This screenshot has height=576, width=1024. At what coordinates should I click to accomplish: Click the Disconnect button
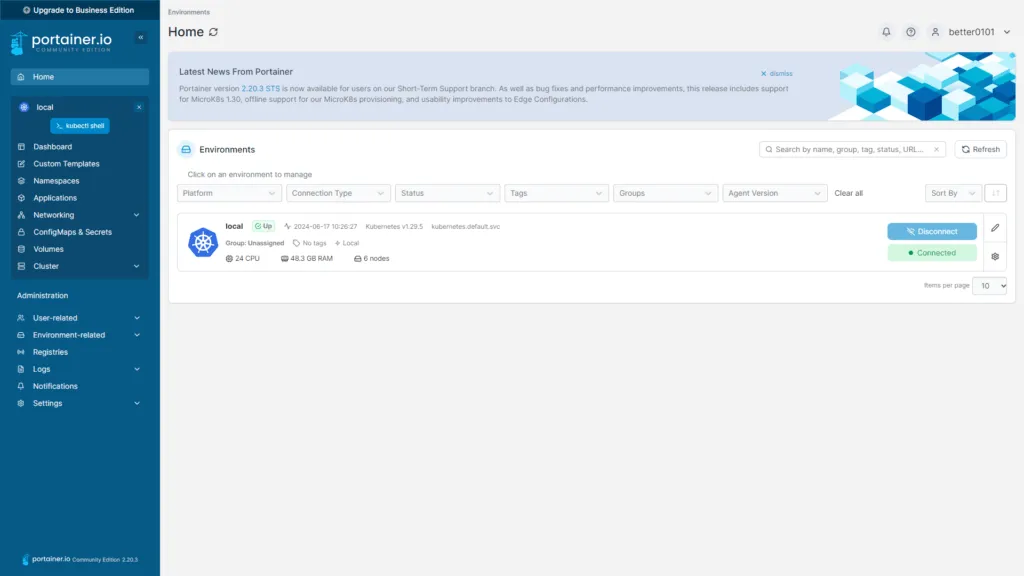coord(931,231)
